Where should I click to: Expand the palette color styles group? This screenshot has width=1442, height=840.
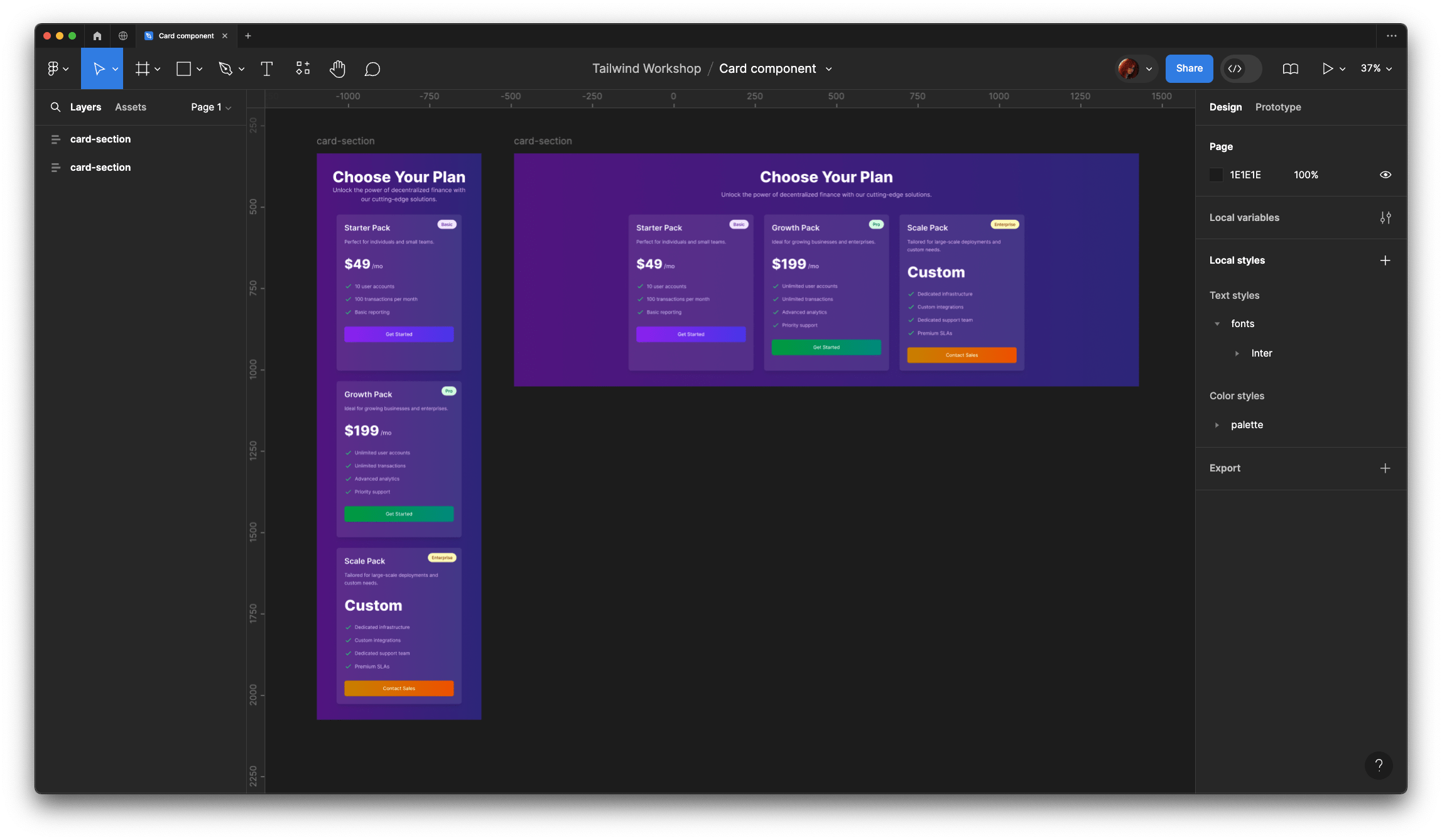[1217, 425]
